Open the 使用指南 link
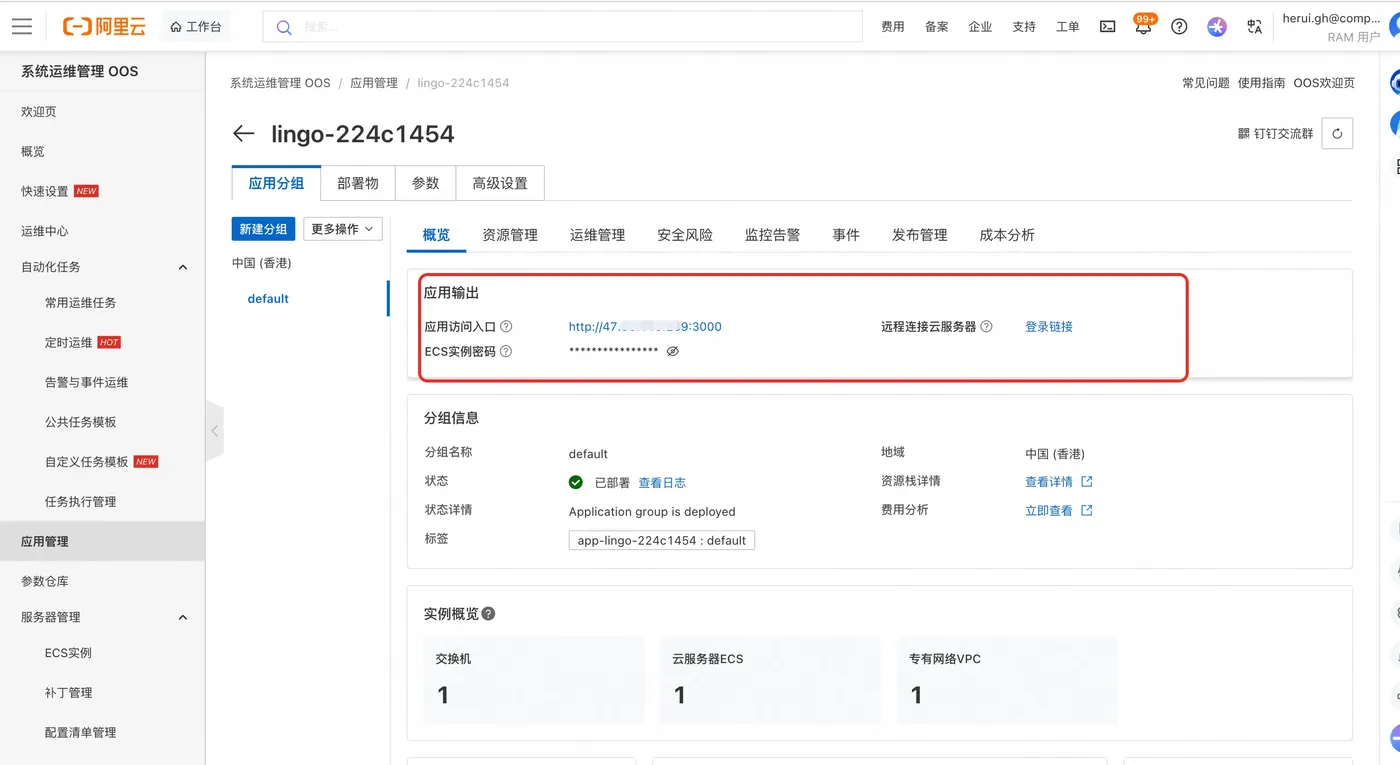1400x765 pixels. [x=1262, y=83]
